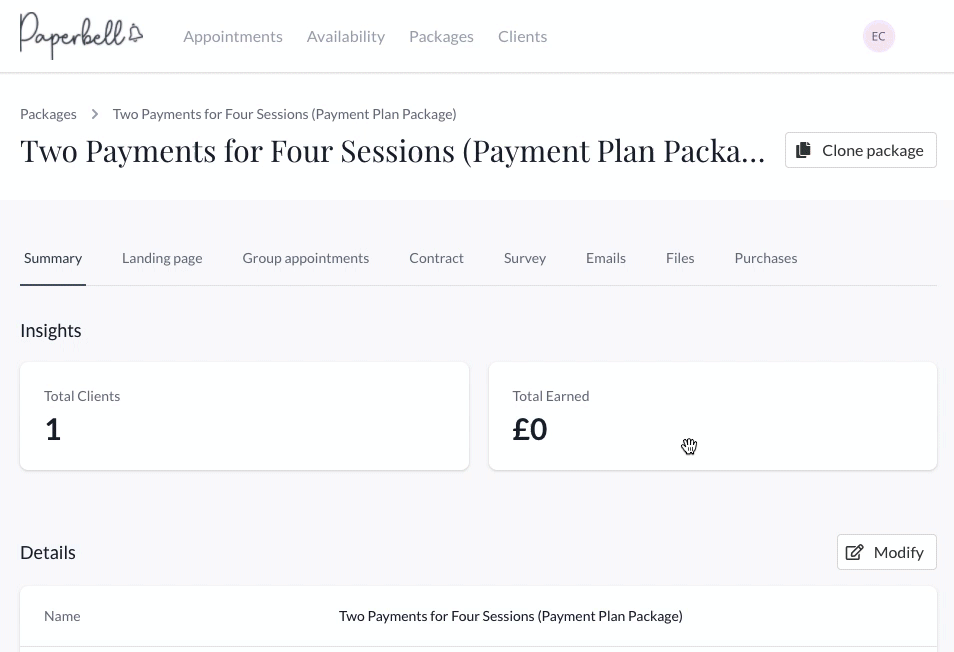Switch to the Emails tab

[605, 258]
